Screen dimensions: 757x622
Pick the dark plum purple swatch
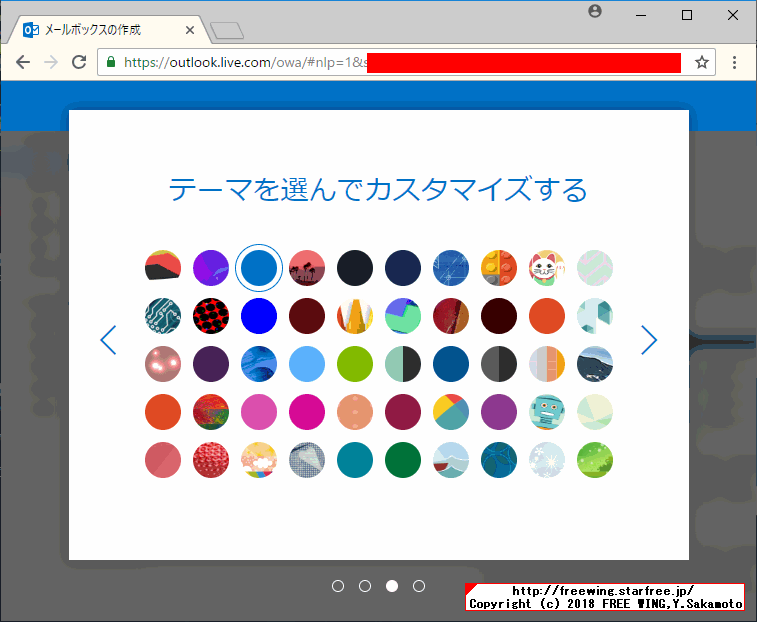[211, 364]
